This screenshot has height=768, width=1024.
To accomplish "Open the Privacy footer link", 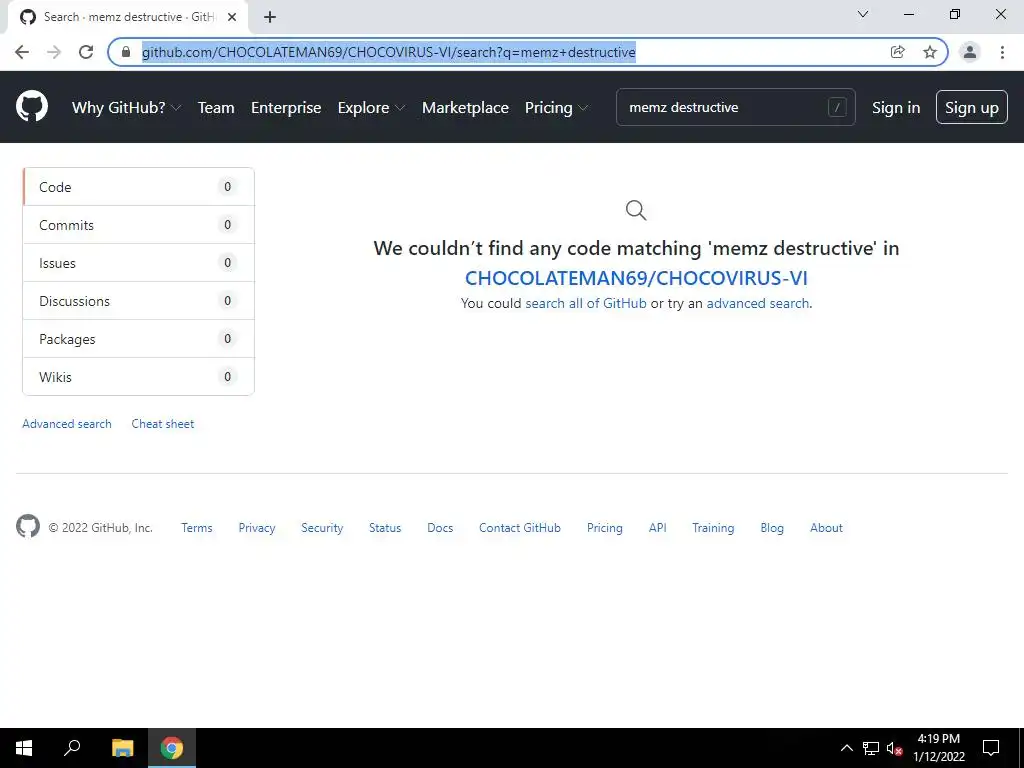I will coord(257,528).
